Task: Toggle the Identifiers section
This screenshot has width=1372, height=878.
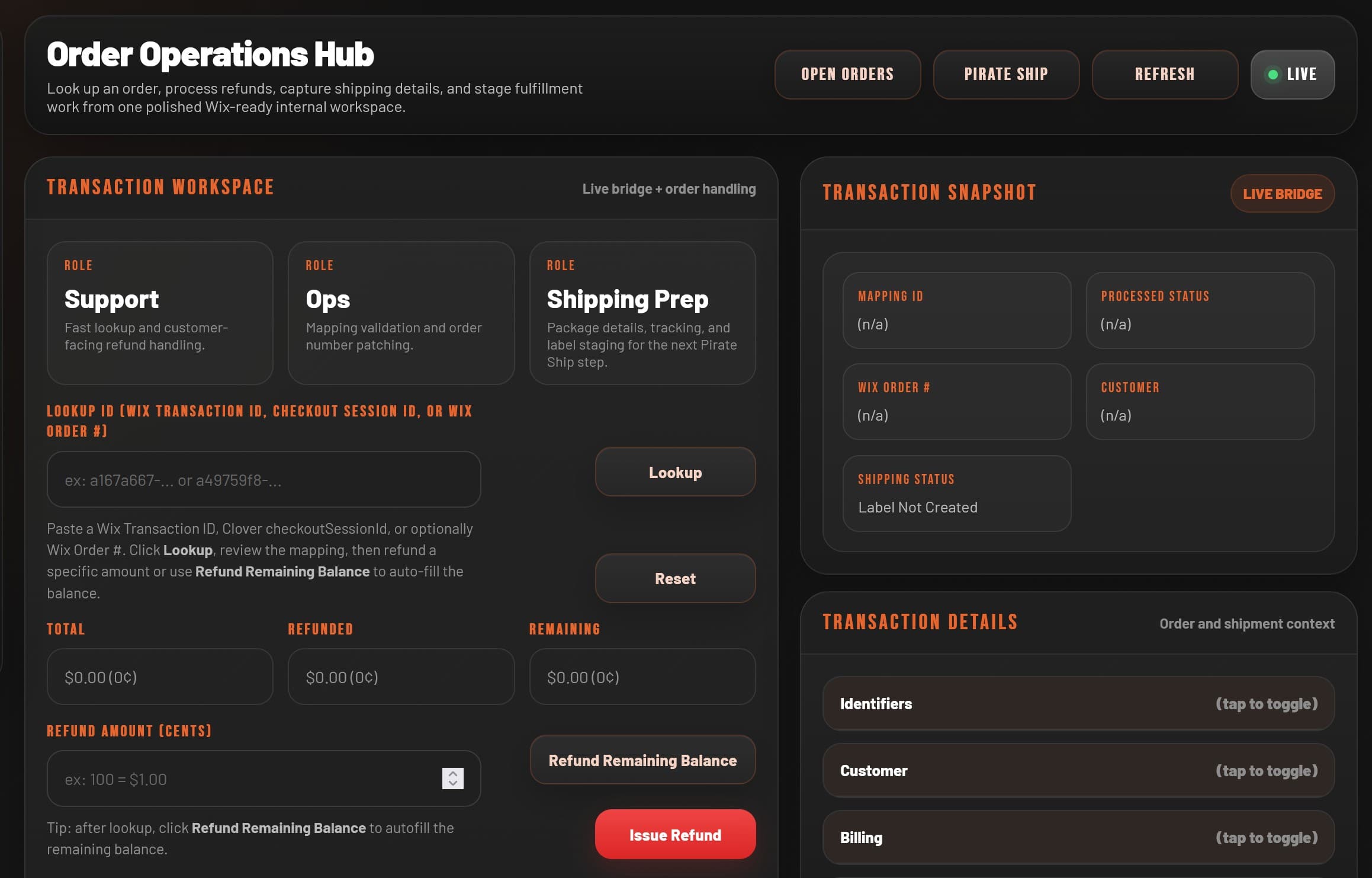Action: pos(1077,704)
